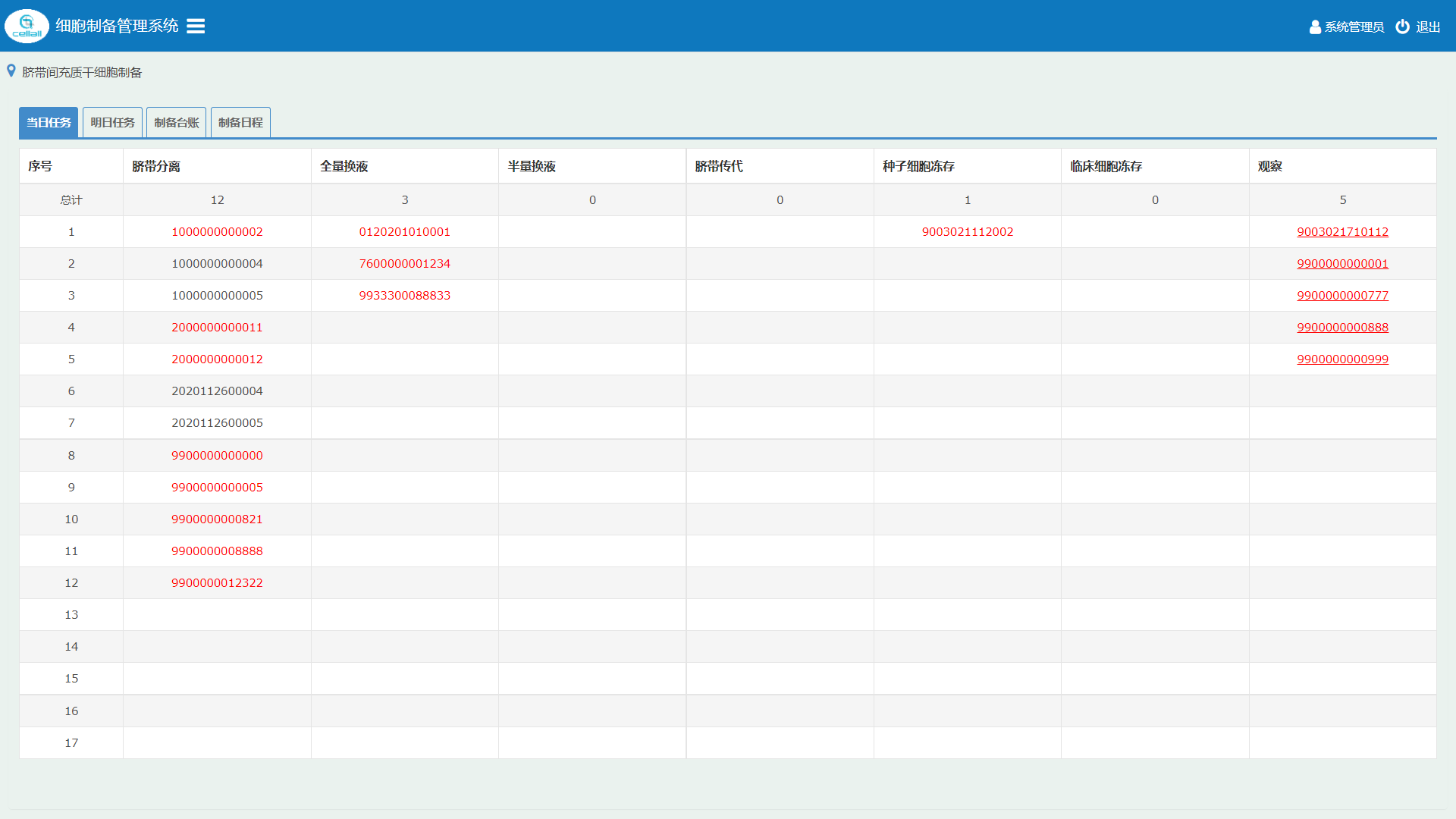Click the location pin breadcrumb icon

click(11, 71)
